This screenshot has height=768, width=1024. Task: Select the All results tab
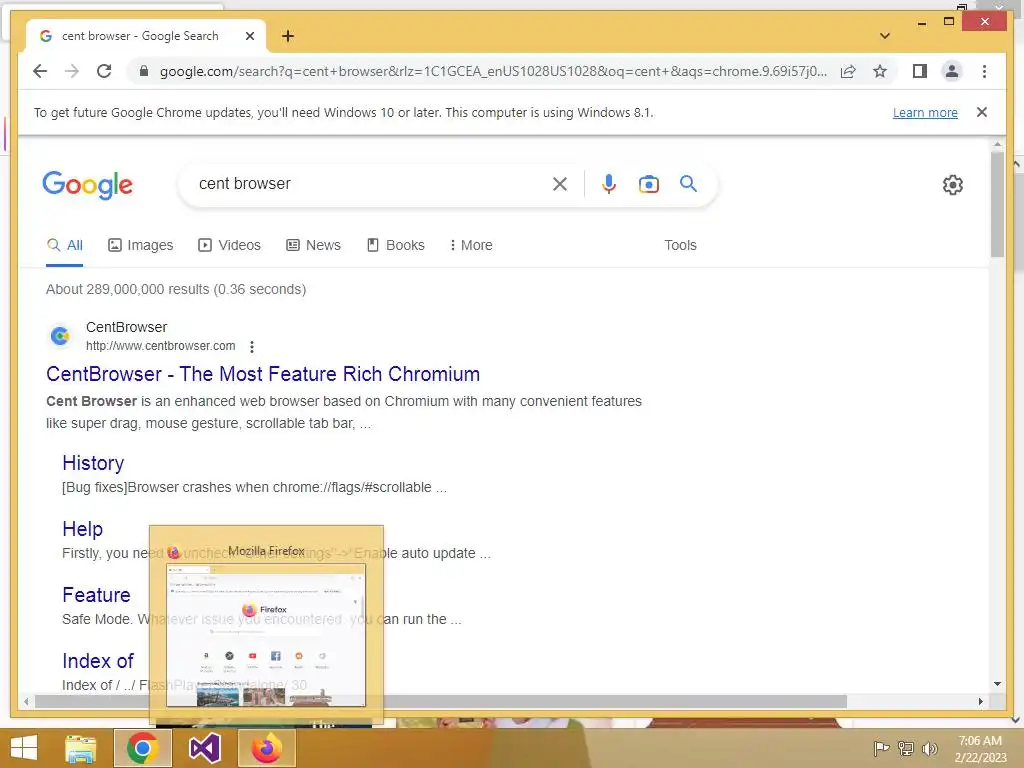tap(65, 246)
